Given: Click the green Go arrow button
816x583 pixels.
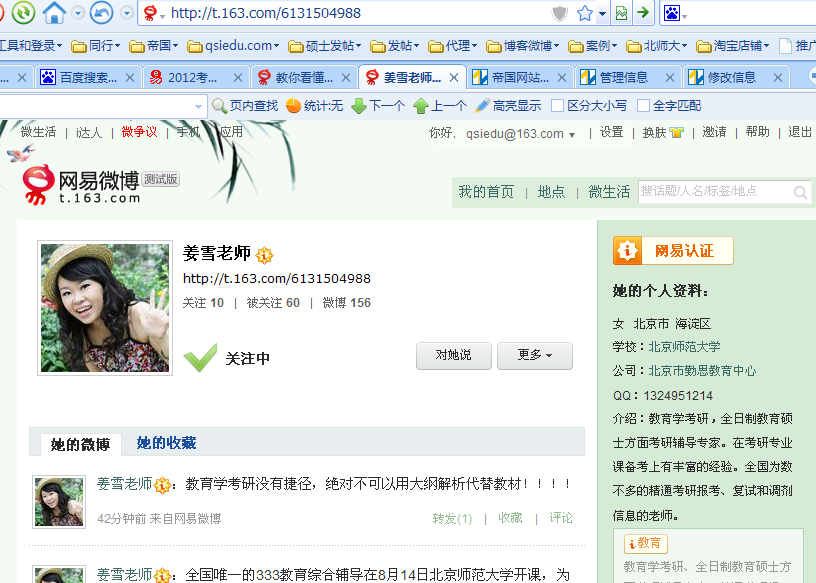Looking at the screenshot, I should click(x=643, y=12).
